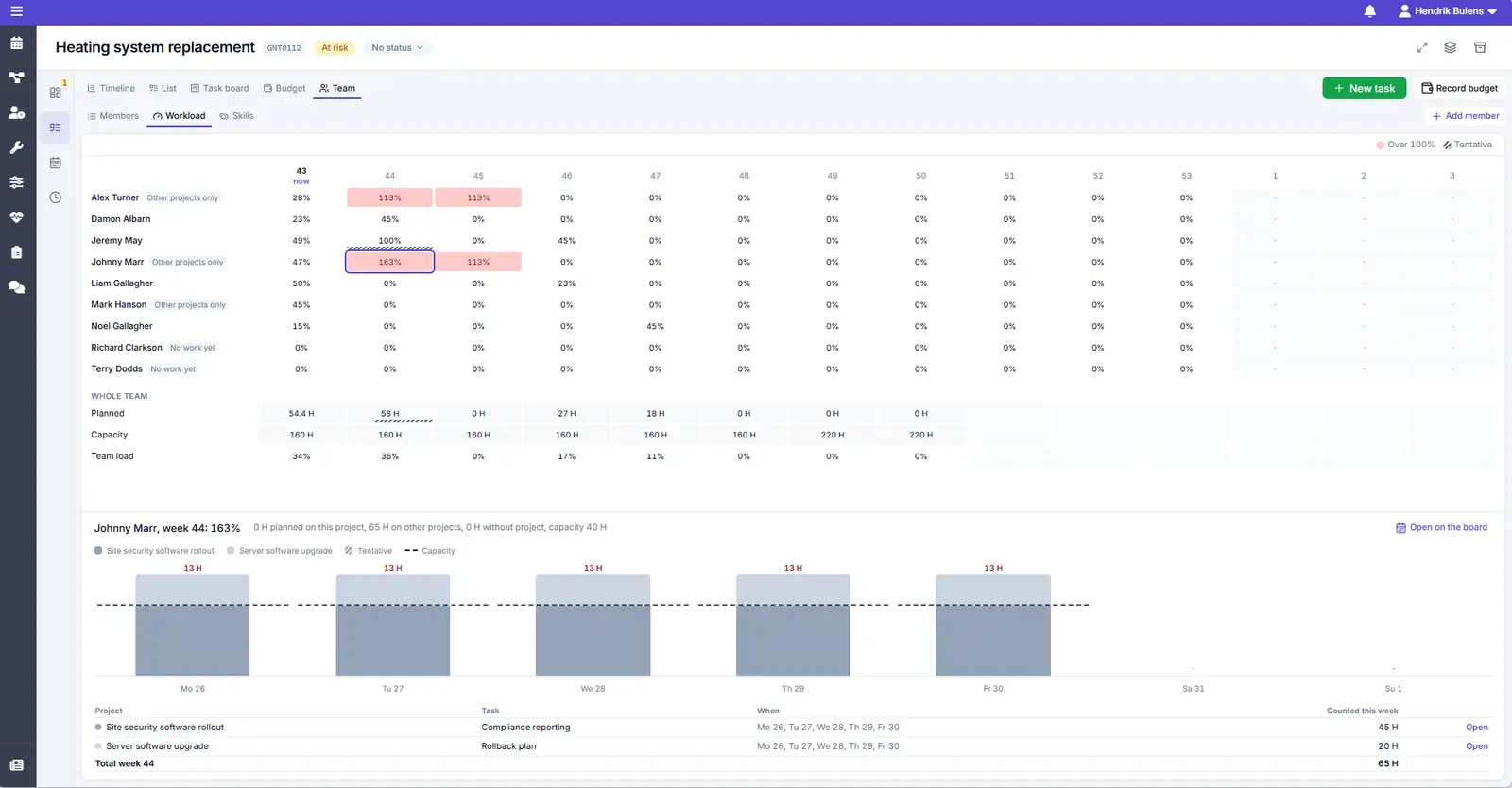This screenshot has height=788, width=1512.
Task: Toggle the Over 100% legend item
Action: tap(1405, 145)
